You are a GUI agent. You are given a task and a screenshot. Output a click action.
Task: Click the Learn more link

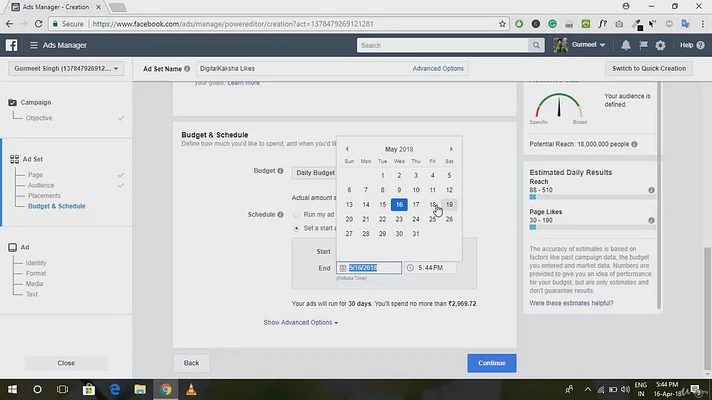coord(244,83)
